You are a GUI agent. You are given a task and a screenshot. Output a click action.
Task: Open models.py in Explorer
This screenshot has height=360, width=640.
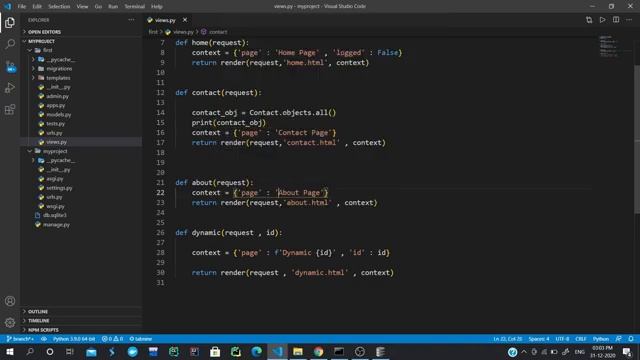82,115
